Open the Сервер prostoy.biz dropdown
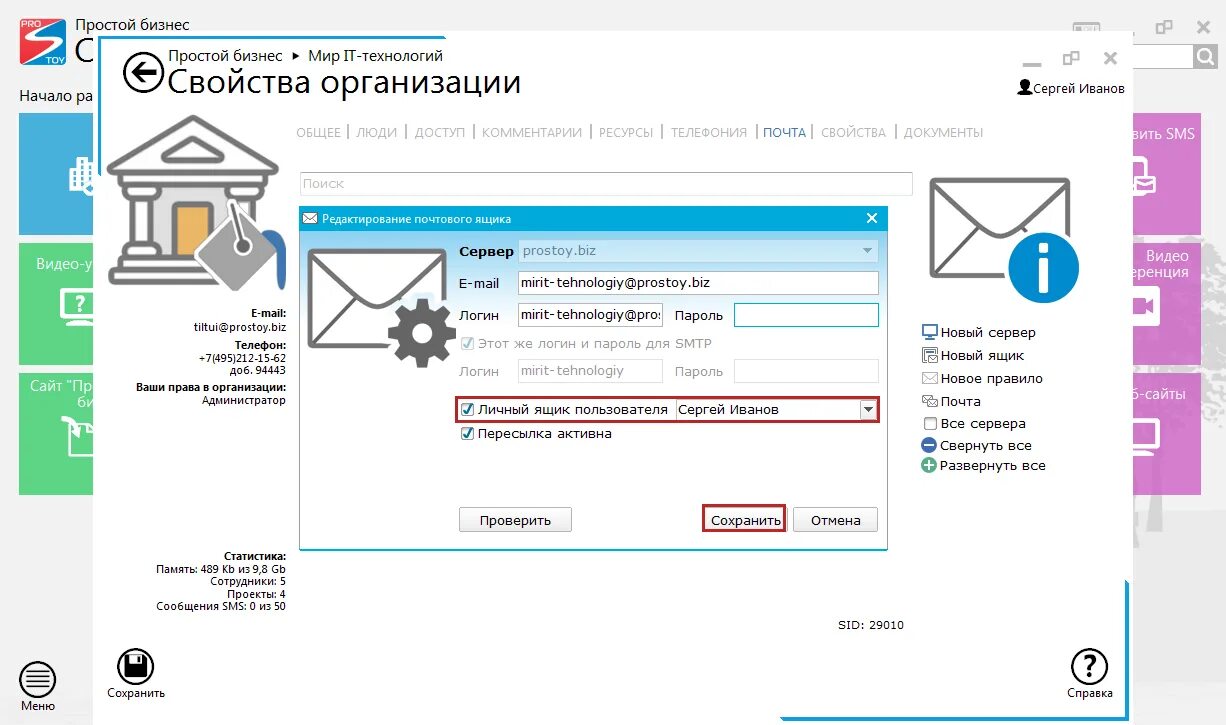The height and width of the screenshot is (725, 1226). point(698,252)
